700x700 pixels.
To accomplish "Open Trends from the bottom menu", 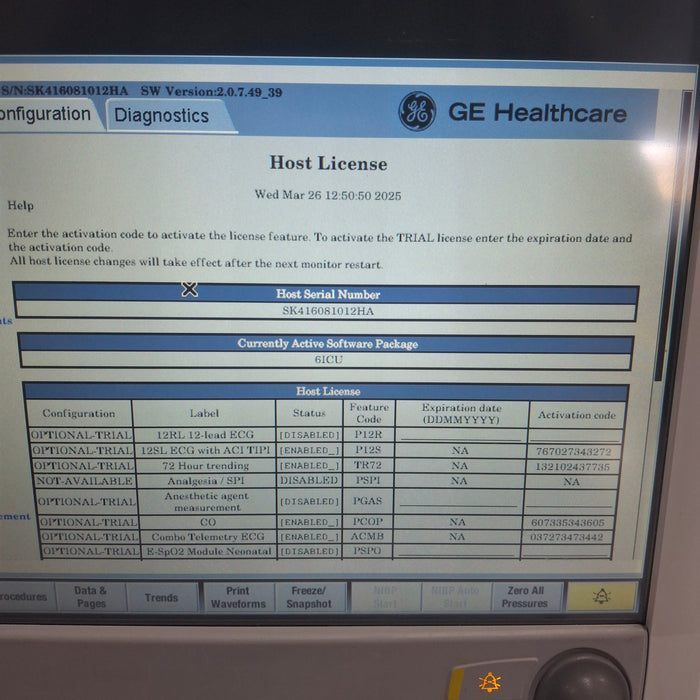I will [162, 597].
